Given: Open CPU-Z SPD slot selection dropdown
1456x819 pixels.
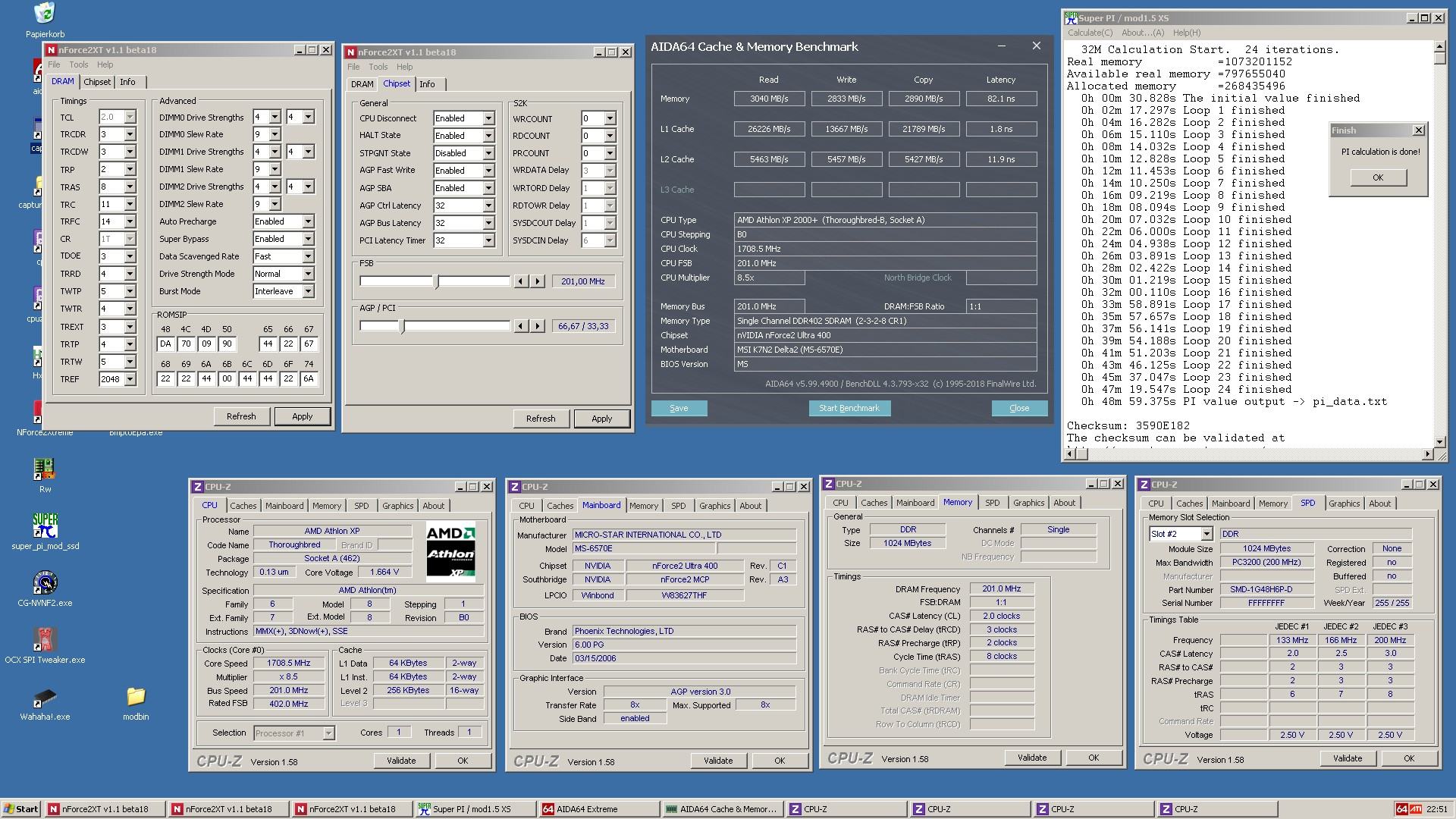Looking at the screenshot, I should 1207,534.
